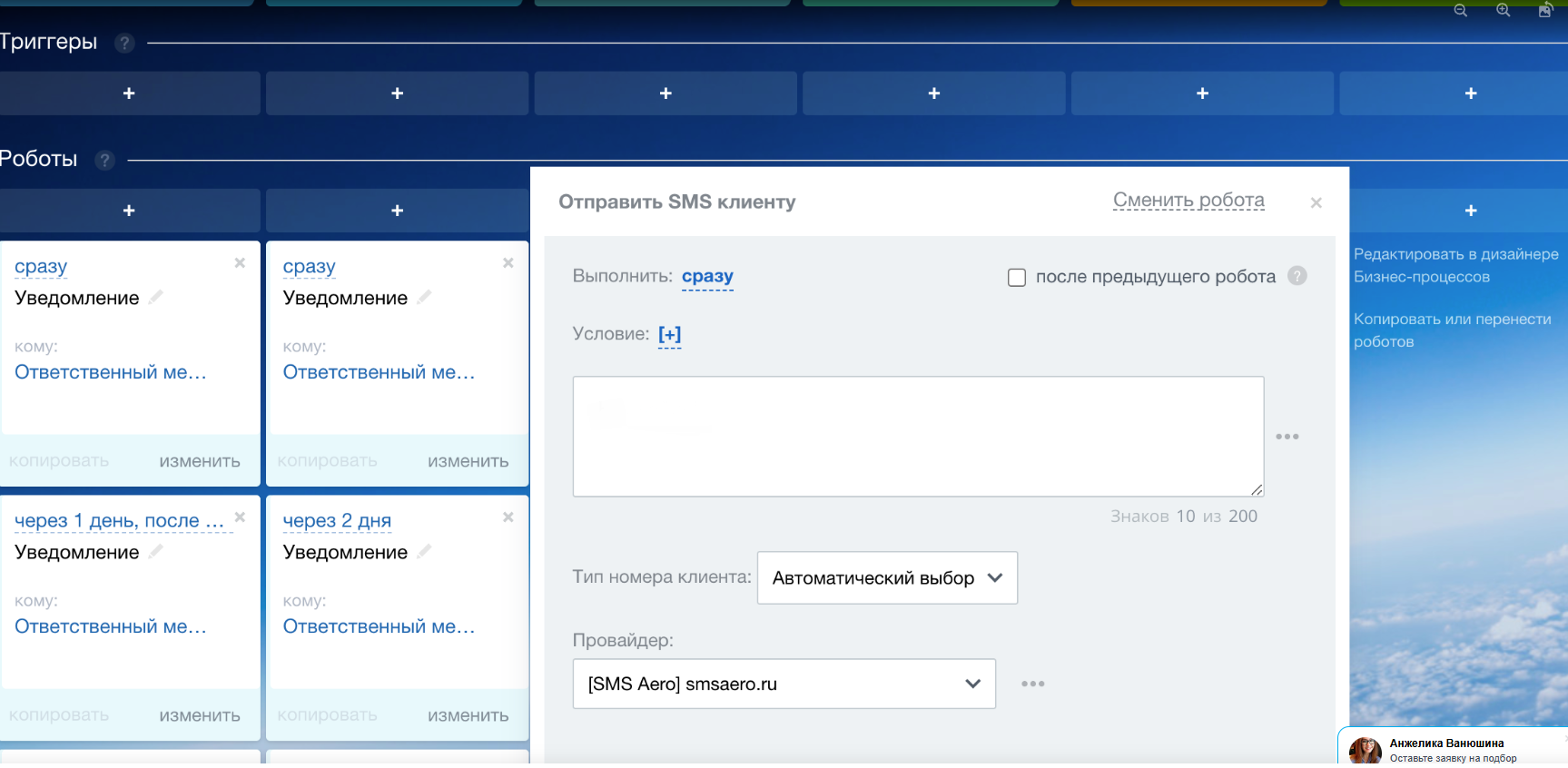The height and width of the screenshot is (768, 1568).
Task: Add a robot in the last stage column
Action: point(1471,211)
